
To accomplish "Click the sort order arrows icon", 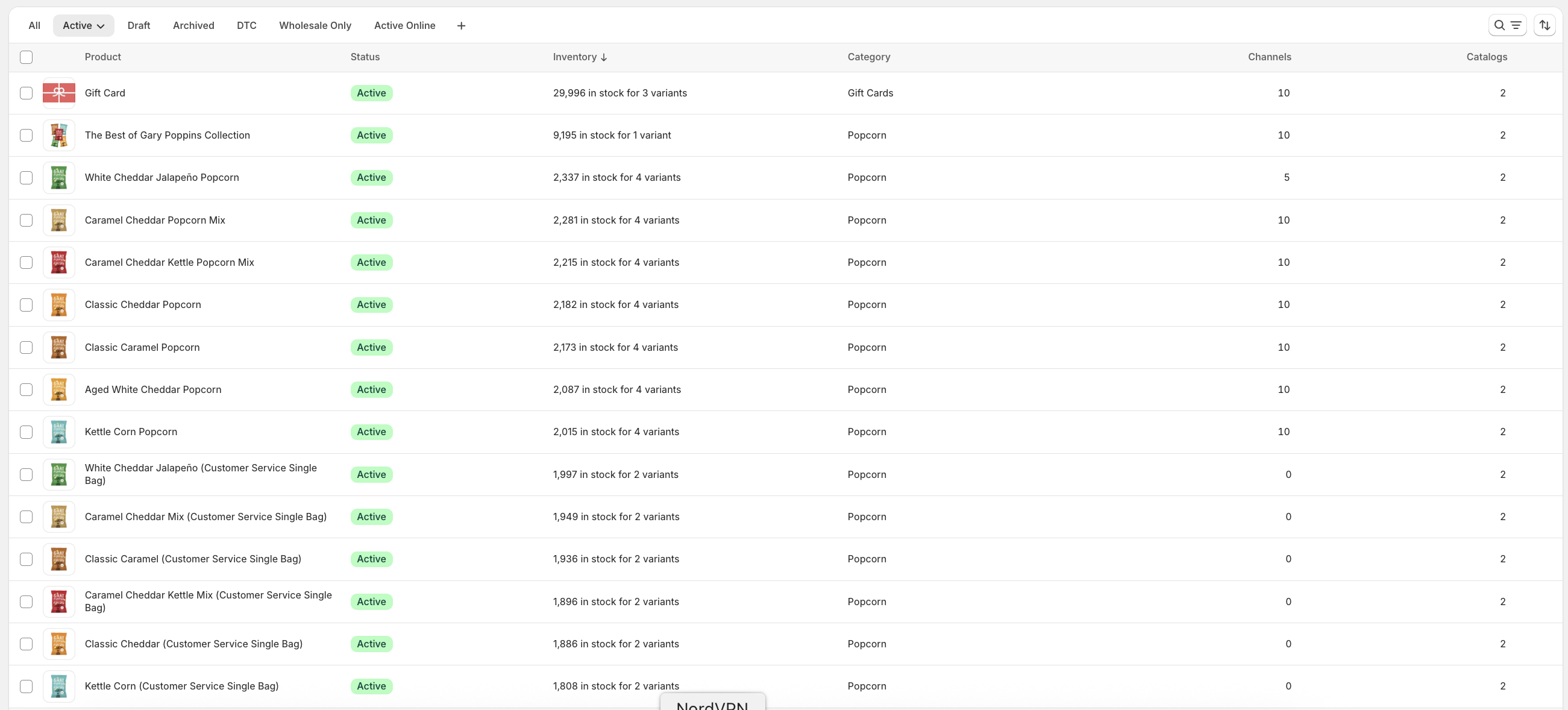I will [x=1544, y=25].
